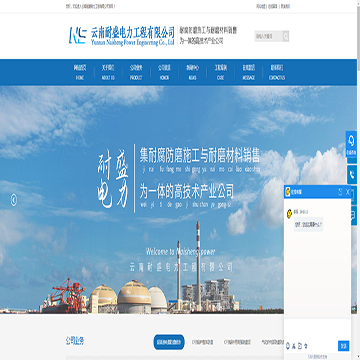Open the HOME navigation item
The image size is (360, 360).
pos(80,72)
